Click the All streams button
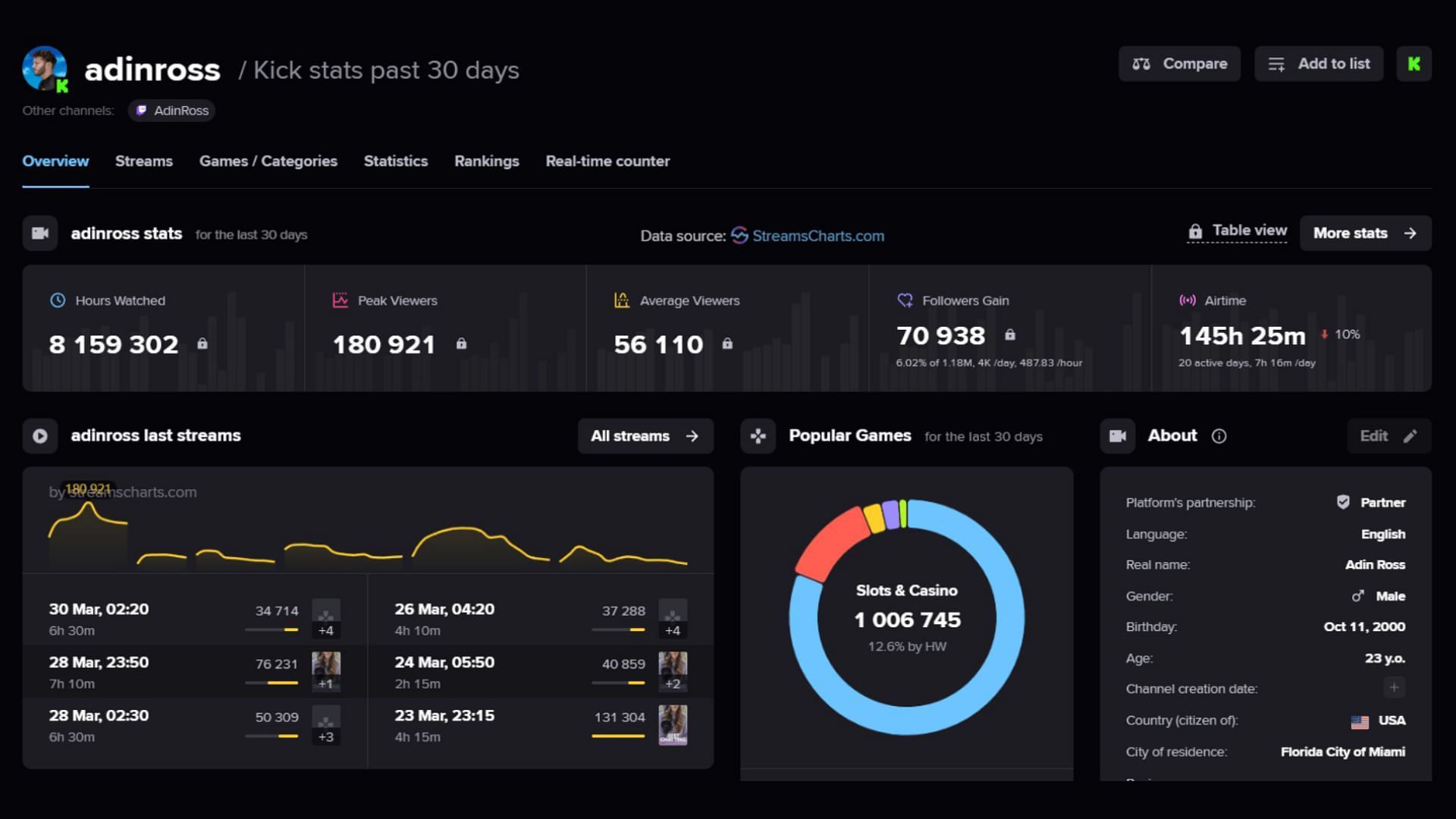The width and height of the screenshot is (1456, 819). click(645, 436)
